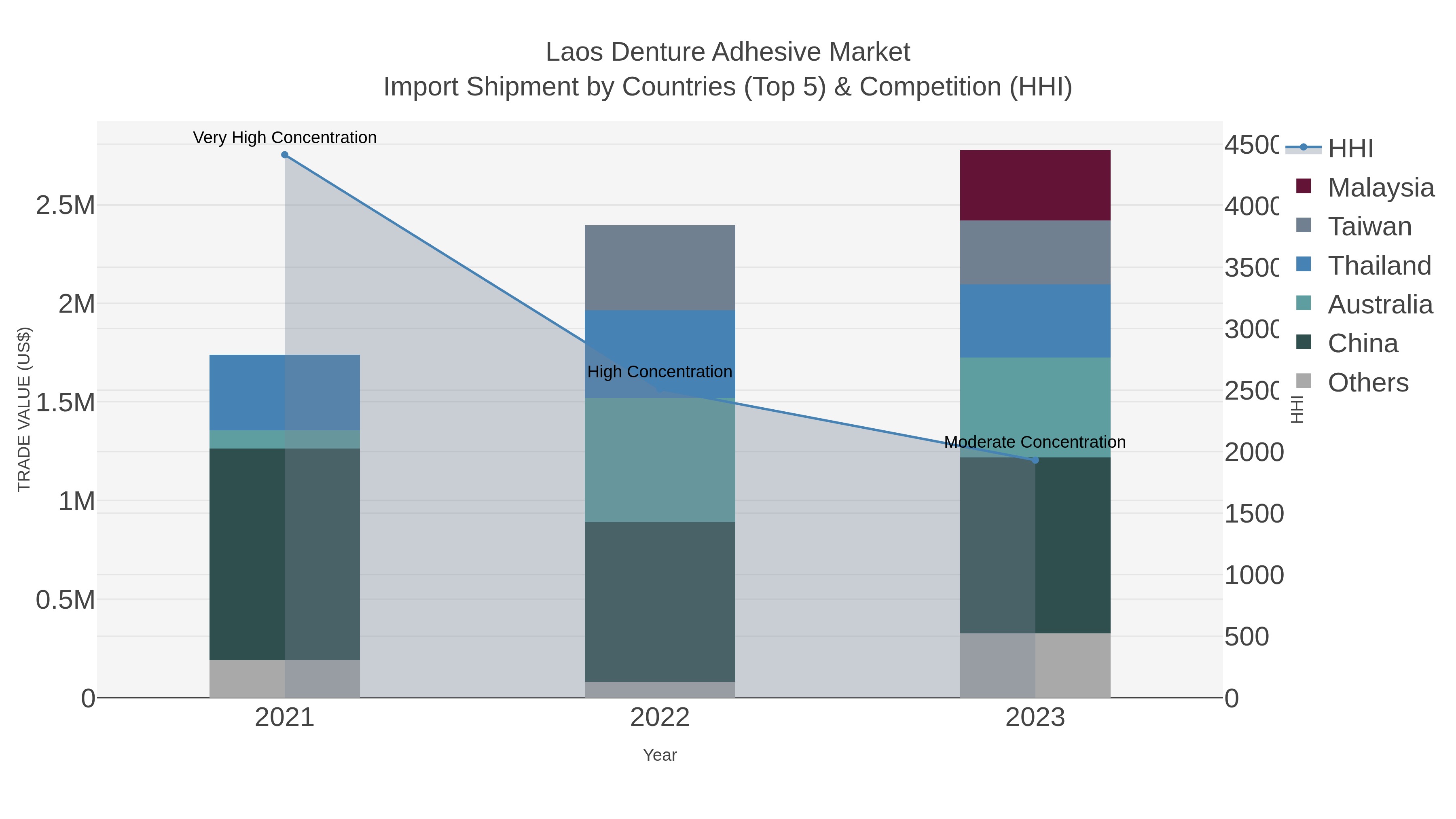Click the Taiwan slate-gray legend swatch
Screen dimensions: 1456x819
(1304, 225)
